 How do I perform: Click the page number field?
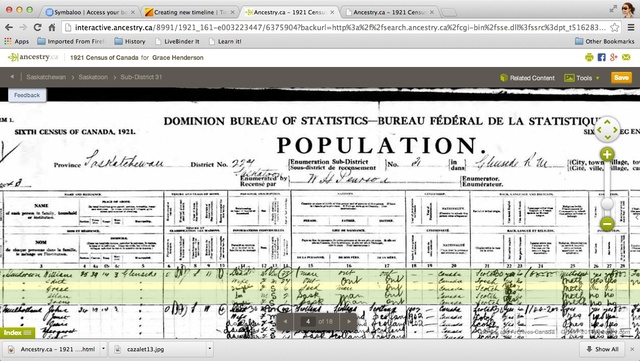[308, 321]
